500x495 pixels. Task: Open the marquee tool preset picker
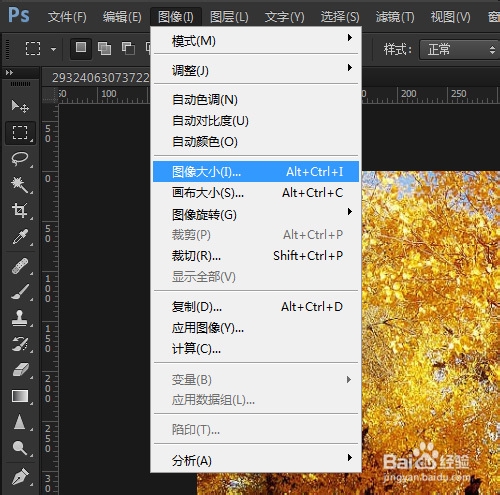pyautogui.click(x=53, y=49)
